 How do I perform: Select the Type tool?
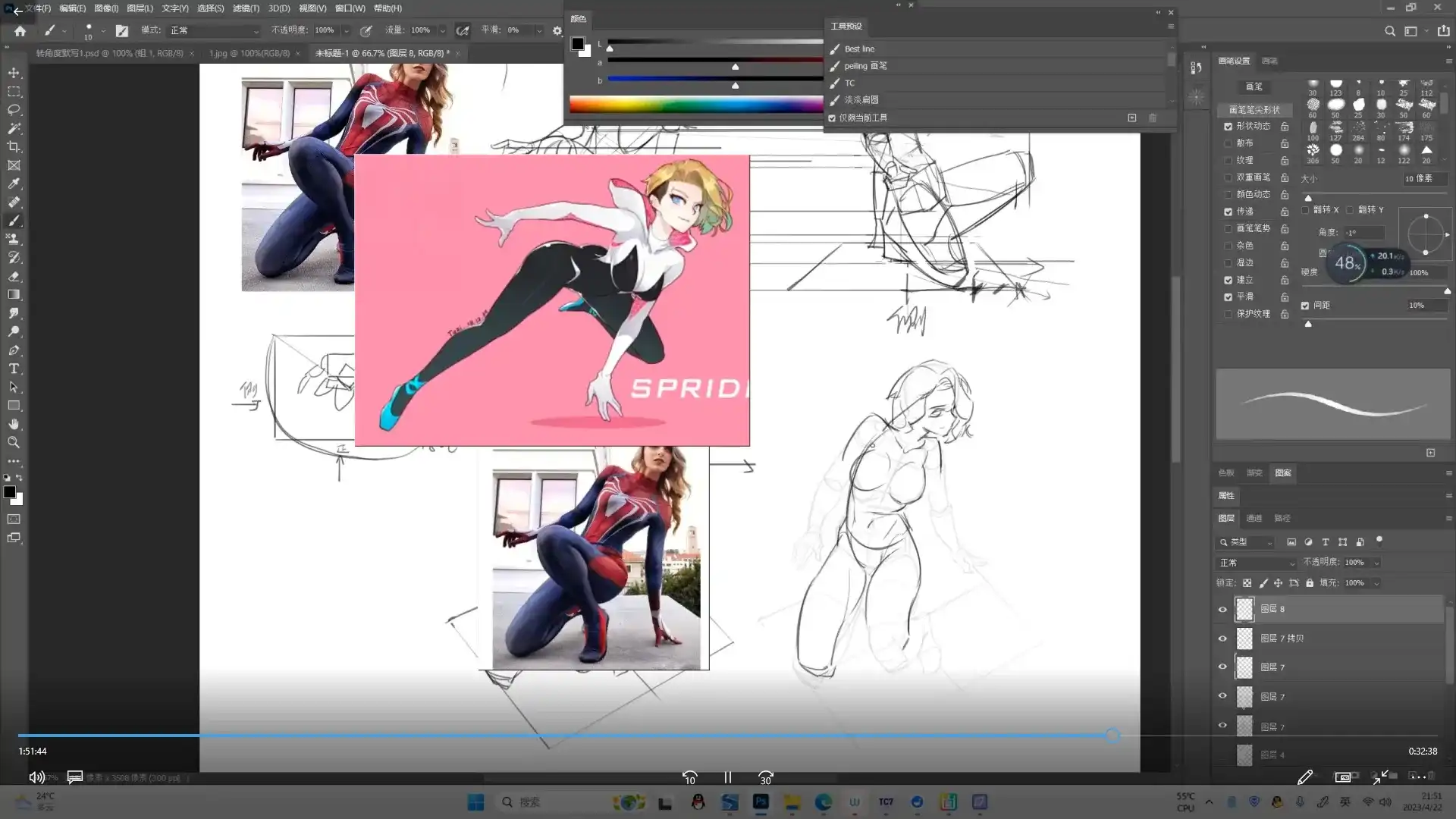pyautogui.click(x=14, y=369)
